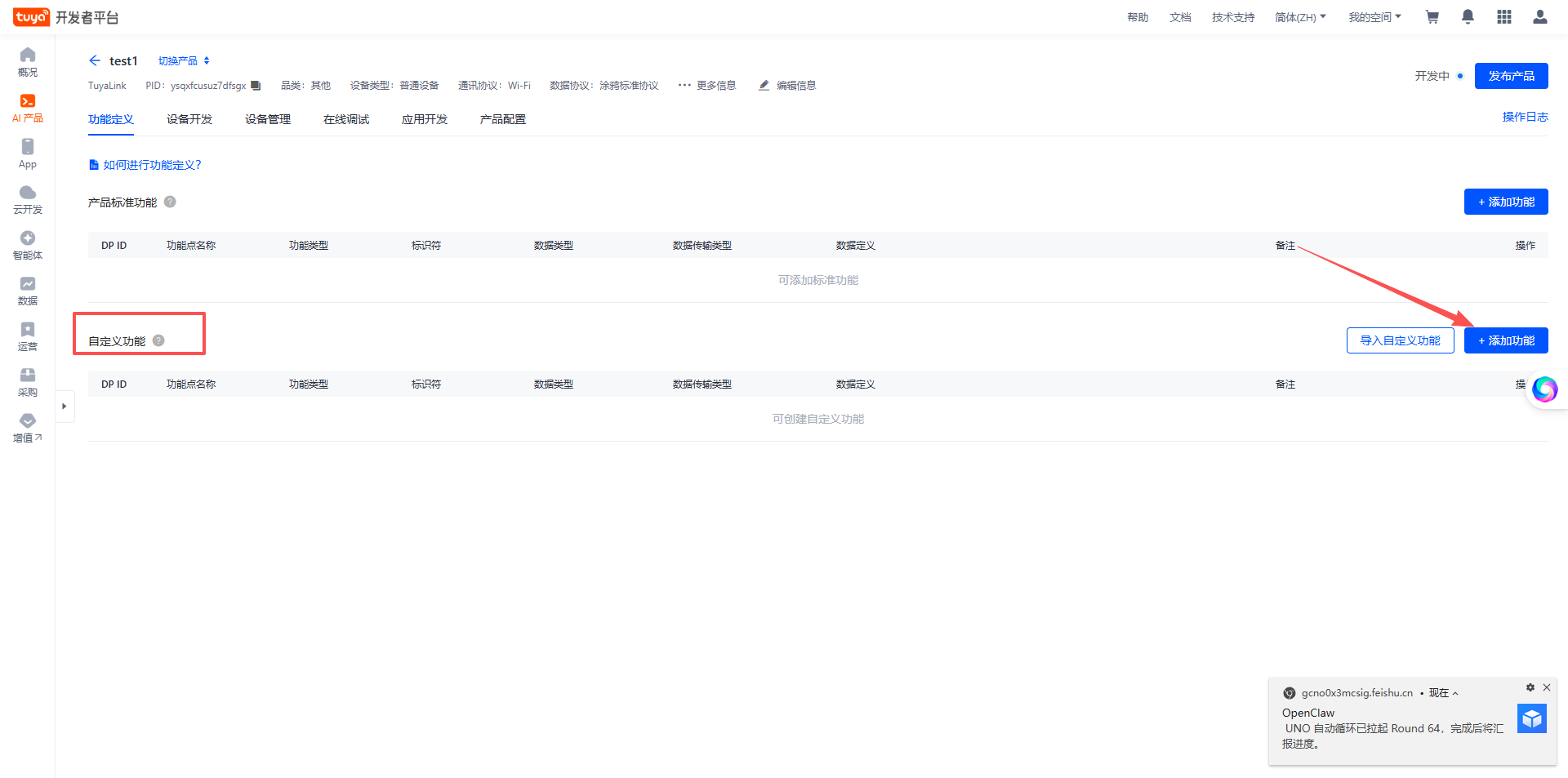
Task: Open notifications bell icon
Action: [x=1468, y=17]
